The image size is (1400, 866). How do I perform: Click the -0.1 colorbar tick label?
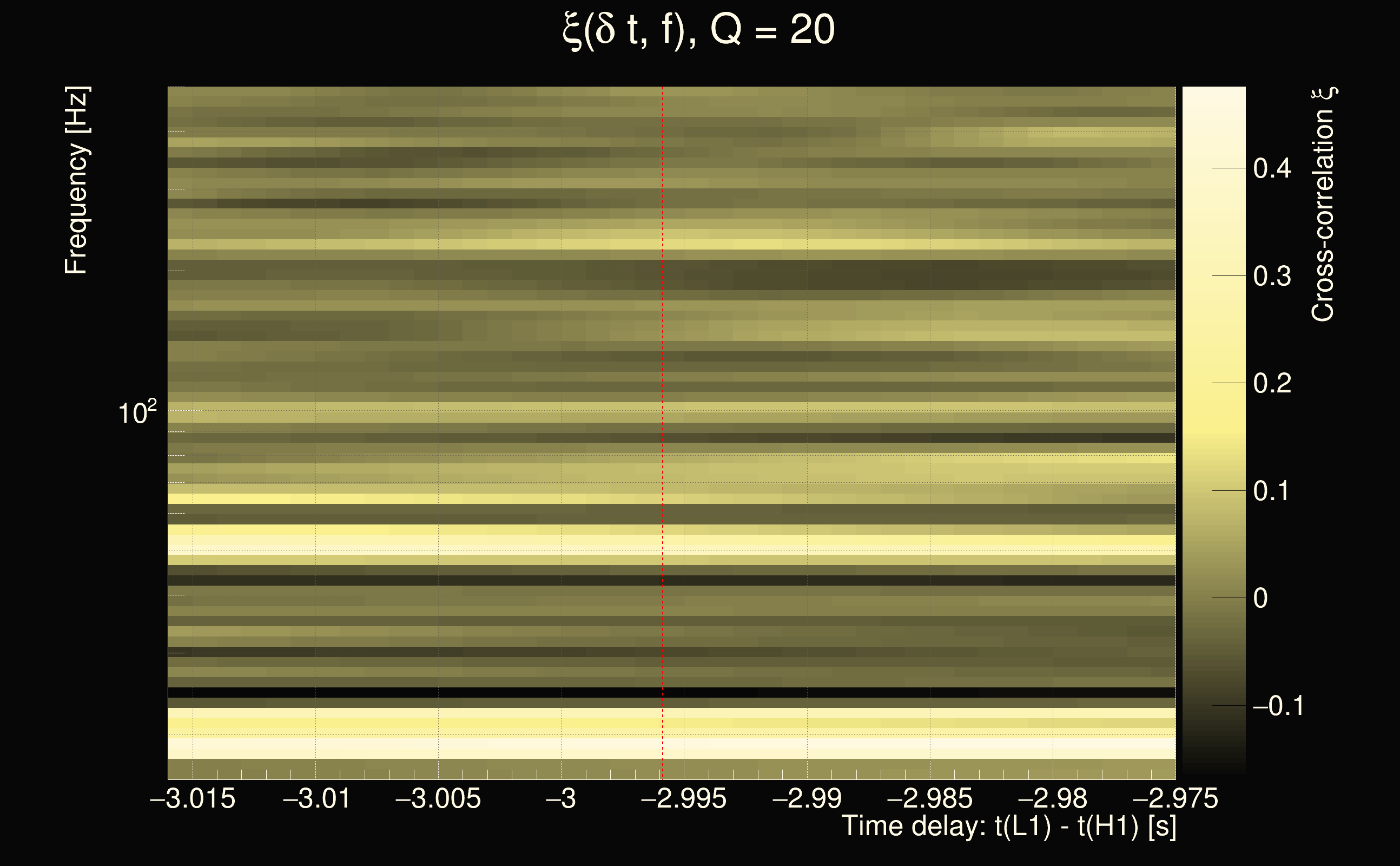click(1278, 706)
